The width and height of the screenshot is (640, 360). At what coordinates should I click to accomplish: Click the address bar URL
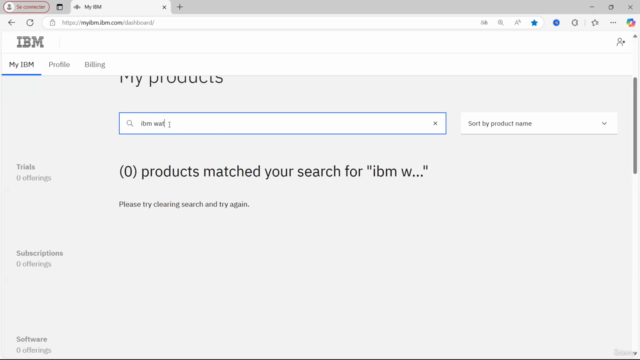[x=108, y=22]
